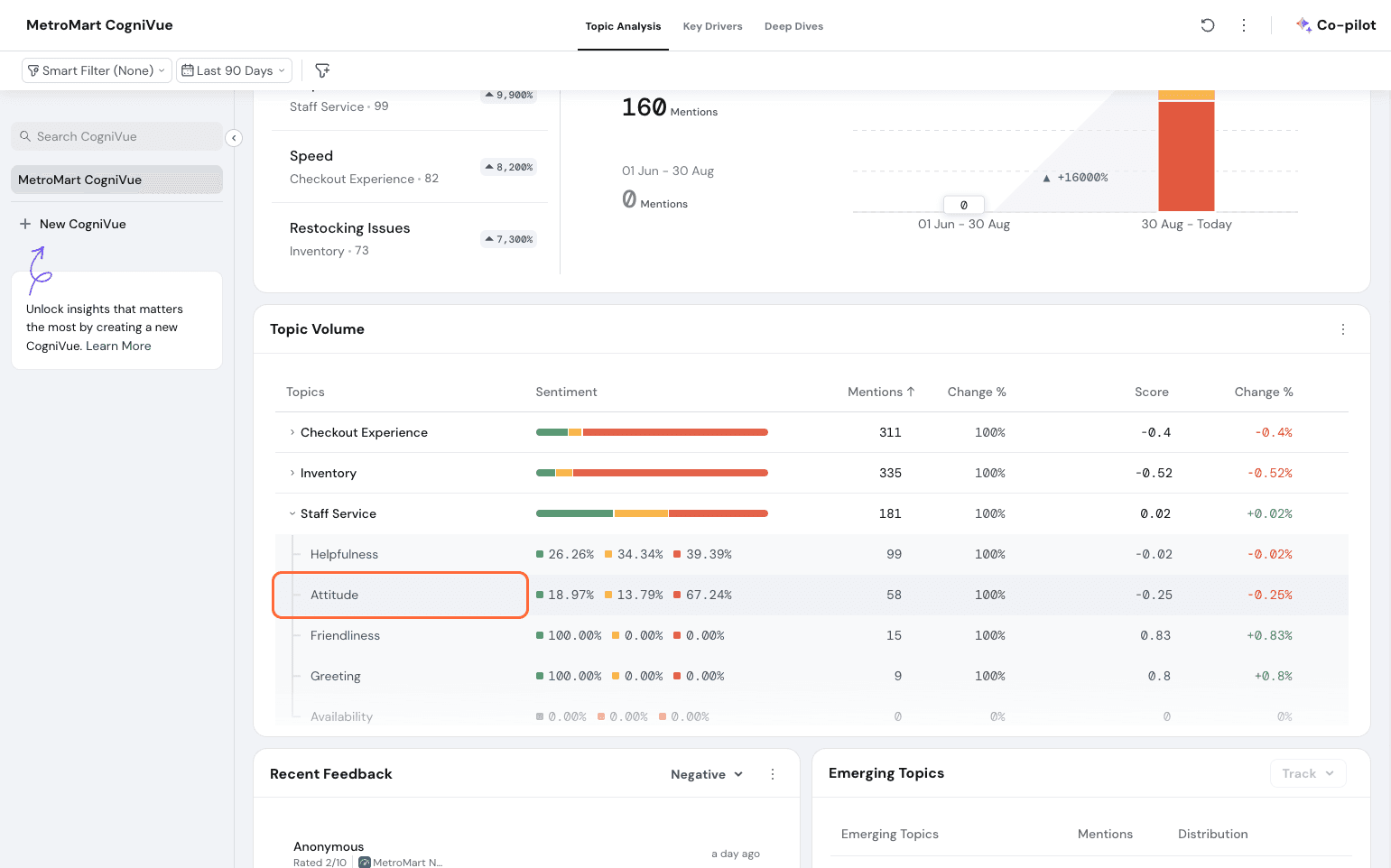This screenshot has width=1391, height=868.
Task: Collapse the Staff Service topic row
Action: tap(292, 513)
